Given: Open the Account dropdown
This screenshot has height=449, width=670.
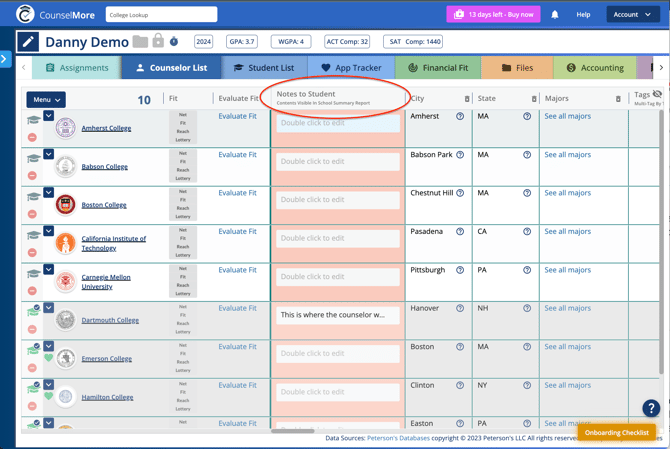Looking at the screenshot, I should coord(632,15).
